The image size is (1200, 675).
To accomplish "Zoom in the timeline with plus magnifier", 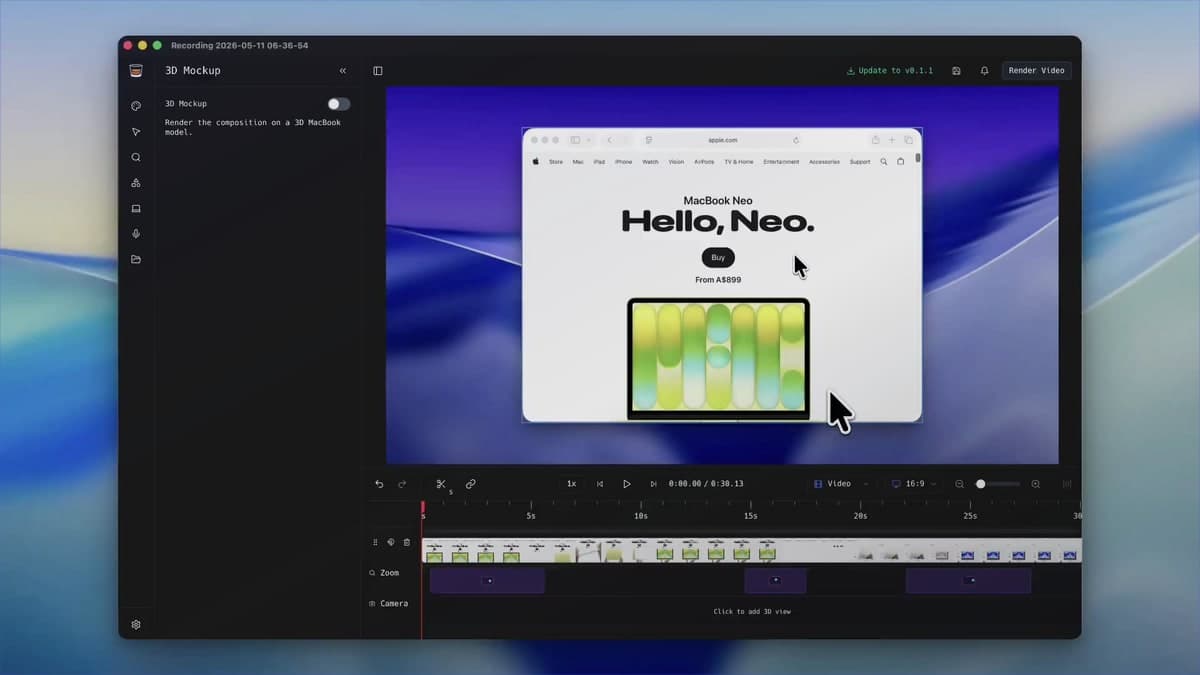I will click(x=1036, y=484).
